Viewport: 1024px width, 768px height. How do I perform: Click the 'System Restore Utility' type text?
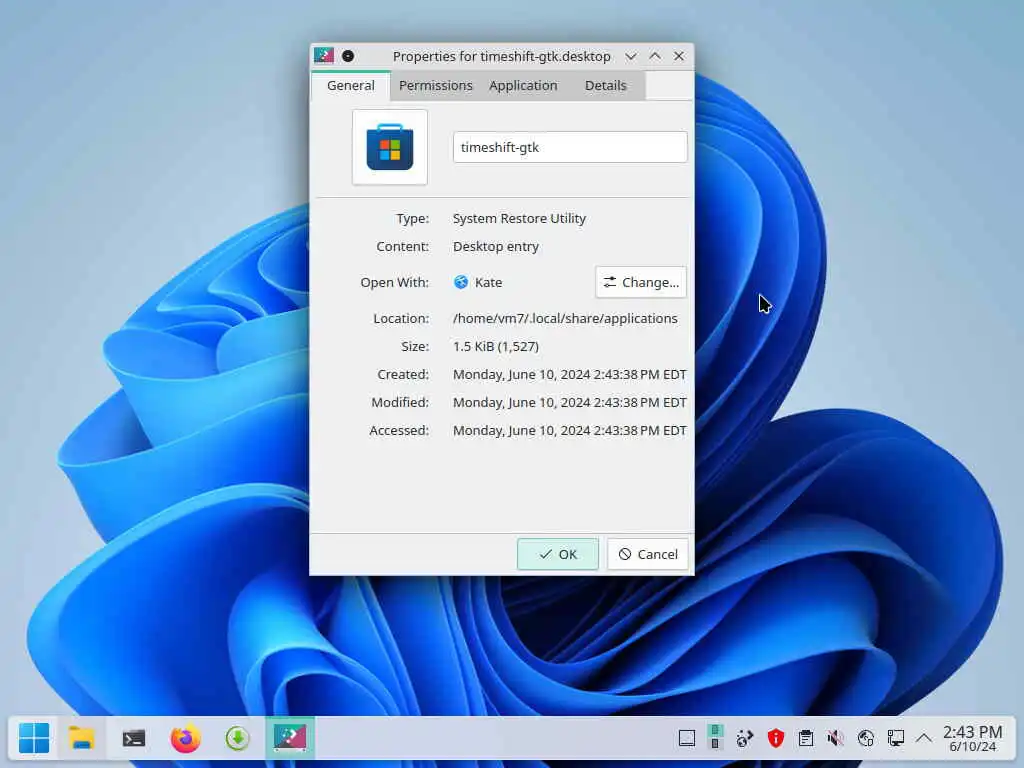click(519, 218)
